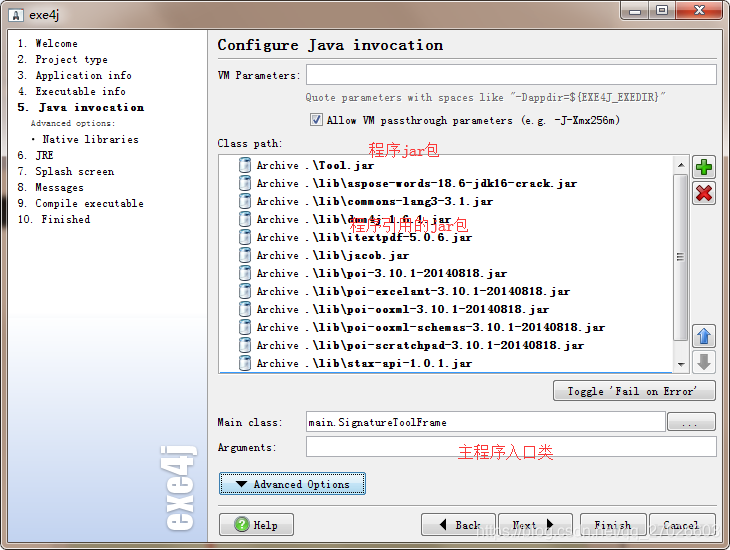This screenshot has width=730, height=550.
Task: Minimize the exe4j window
Action: click(635, 10)
